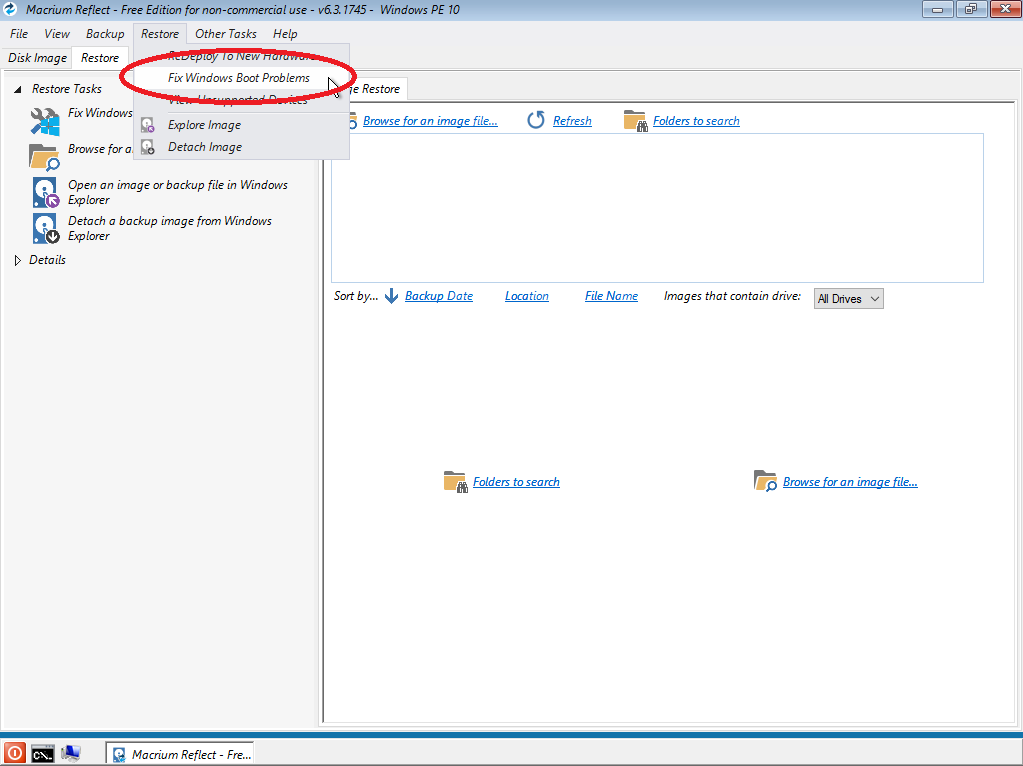Click the lower Browse for image file icon

[765, 481]
